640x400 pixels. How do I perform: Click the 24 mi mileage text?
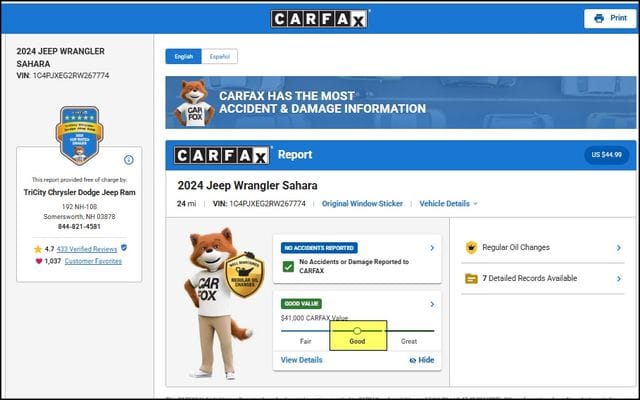(x=186, y=204)
